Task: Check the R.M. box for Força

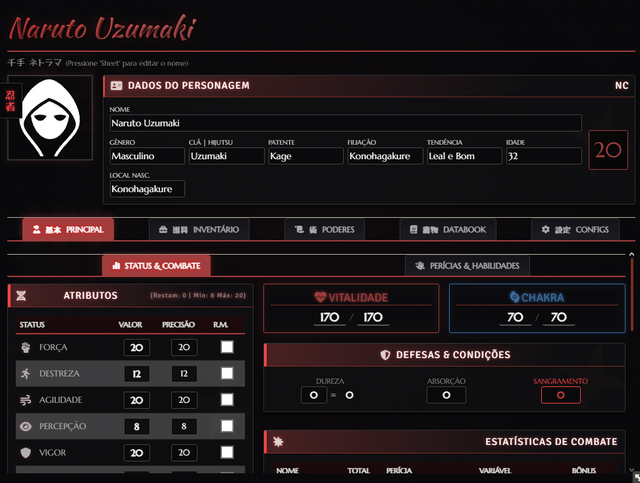Action: point(227,347)
